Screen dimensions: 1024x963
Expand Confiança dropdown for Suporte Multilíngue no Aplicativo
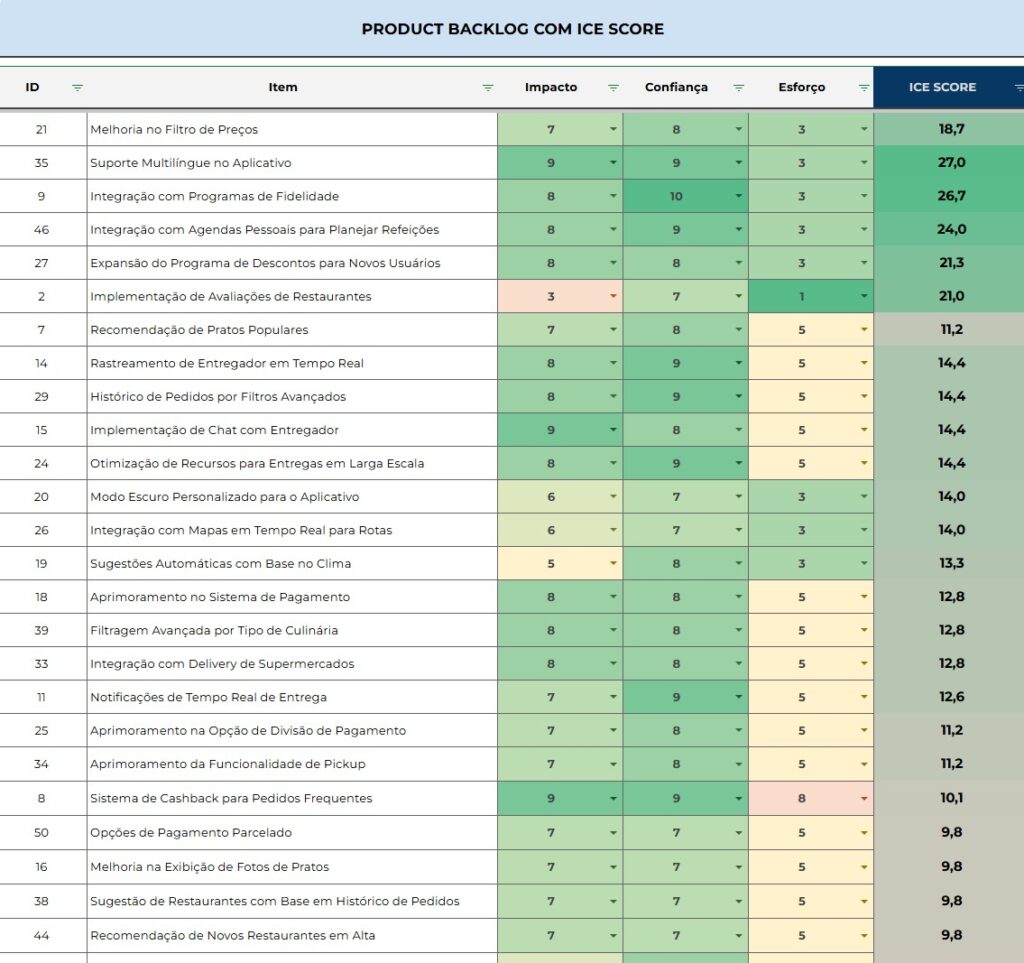[x=738, y=163]
